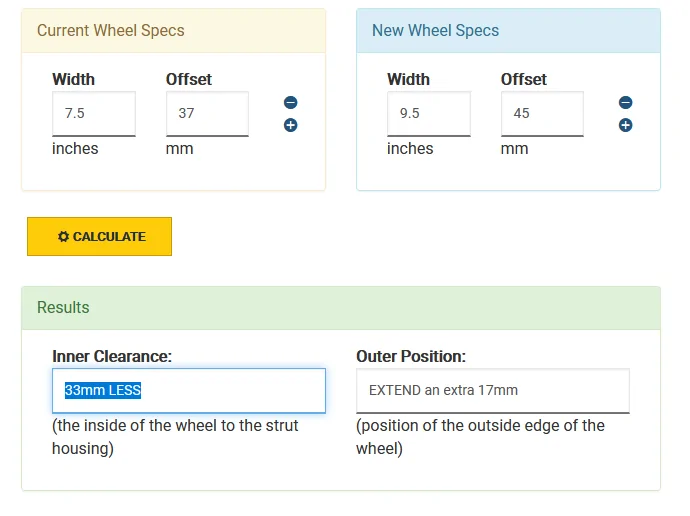Focus the new wheel Offset field 45
Viewport: 690px width, 516px height.
[x=542, y=113]
